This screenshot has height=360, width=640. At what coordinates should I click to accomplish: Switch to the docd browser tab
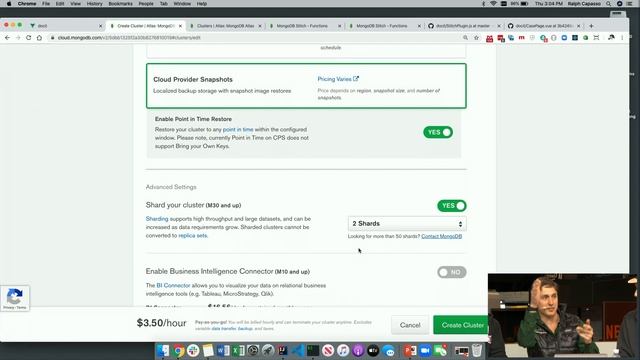pyautogui.click(x=65, y=26)
